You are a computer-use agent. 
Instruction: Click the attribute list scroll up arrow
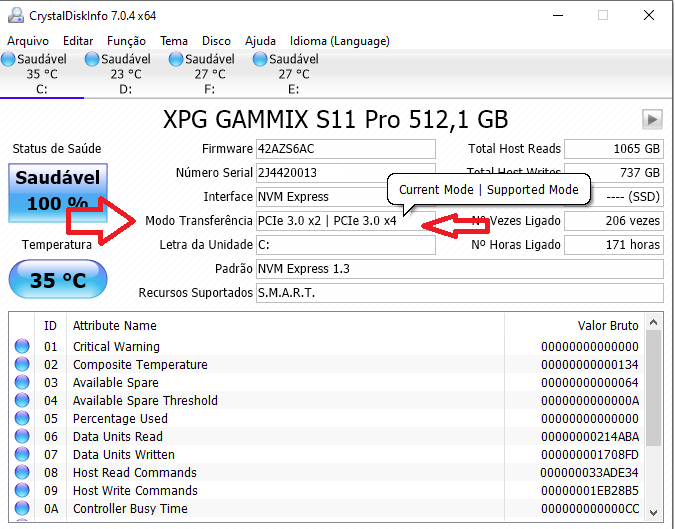654,322
